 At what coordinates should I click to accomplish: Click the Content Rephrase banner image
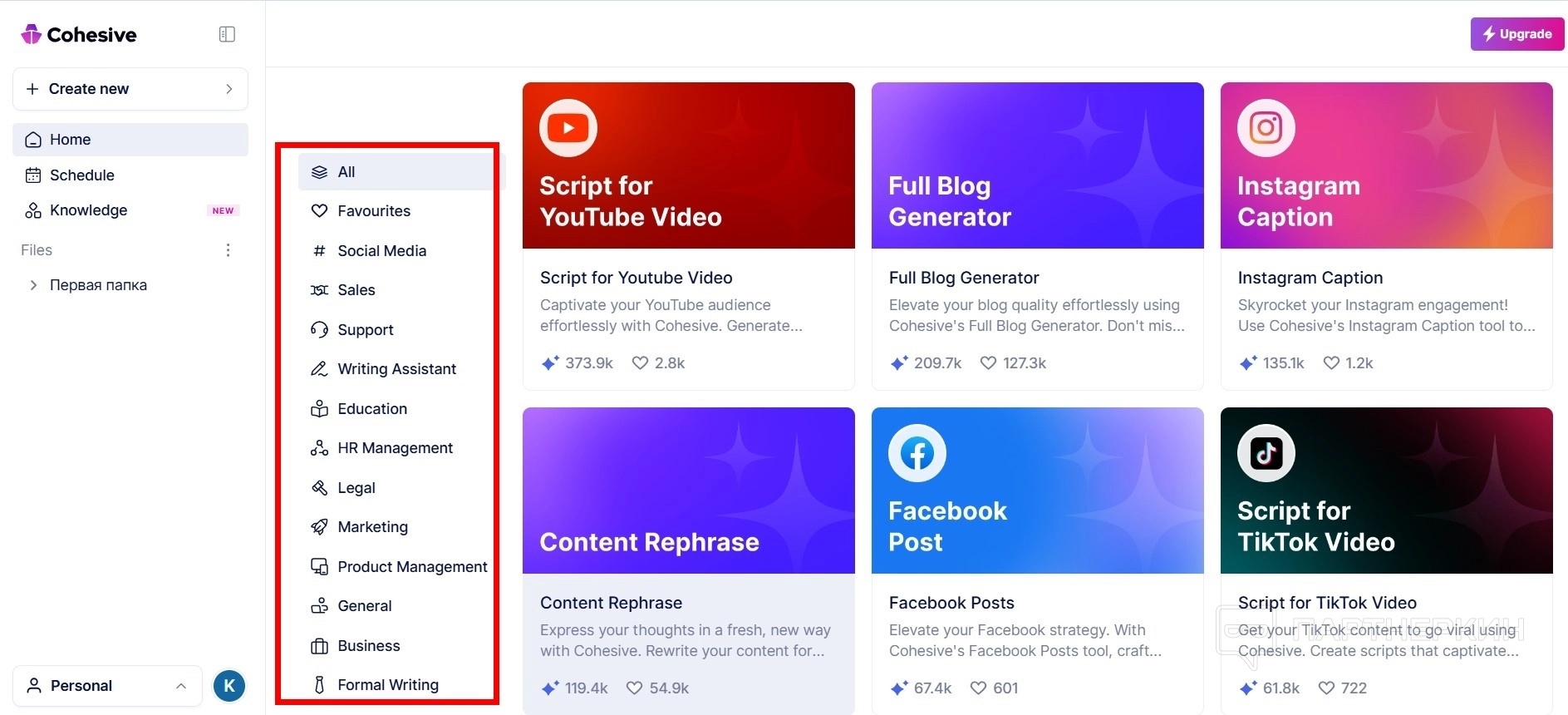pos(689,491)
